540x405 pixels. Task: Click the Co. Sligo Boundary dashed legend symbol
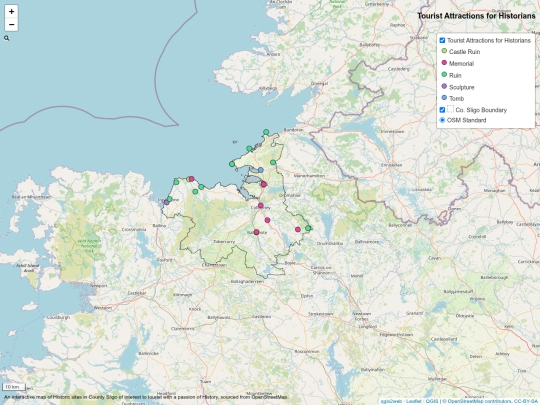click(450, 109)
